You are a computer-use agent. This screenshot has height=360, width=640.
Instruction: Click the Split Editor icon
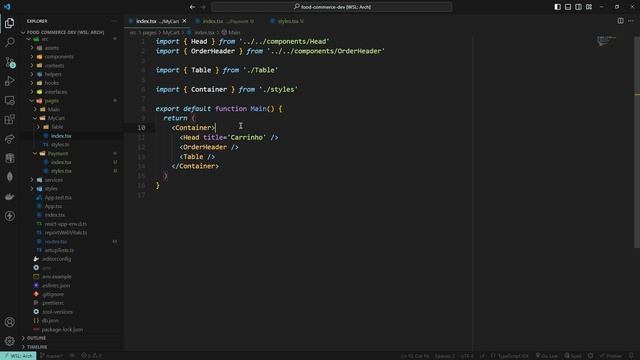[x=620, y=21]
